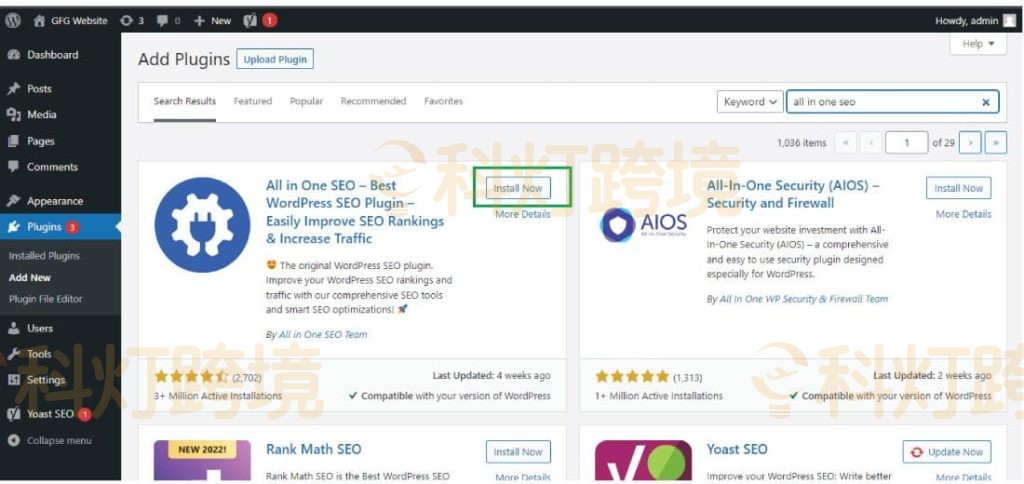Click the AIOS shield logo thumbnail
1024x484 pixels.
pyautogui.click(x=643, y=225)
